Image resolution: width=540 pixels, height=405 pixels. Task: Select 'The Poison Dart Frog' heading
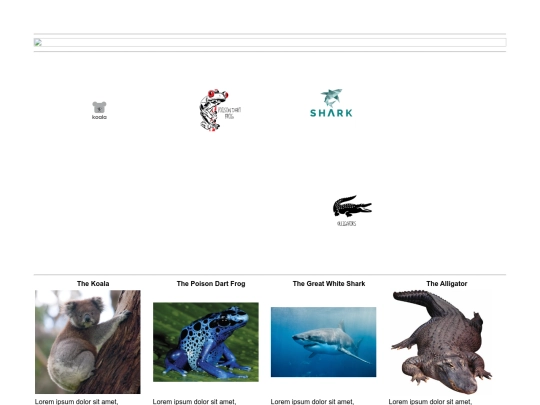tap(211, 283)
